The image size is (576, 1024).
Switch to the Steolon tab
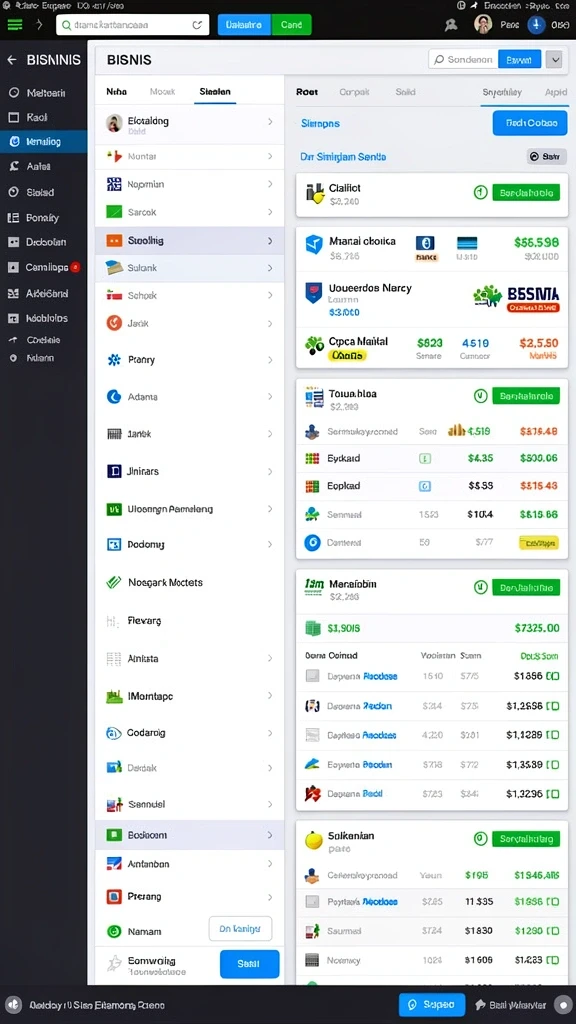tap(215, 92)
